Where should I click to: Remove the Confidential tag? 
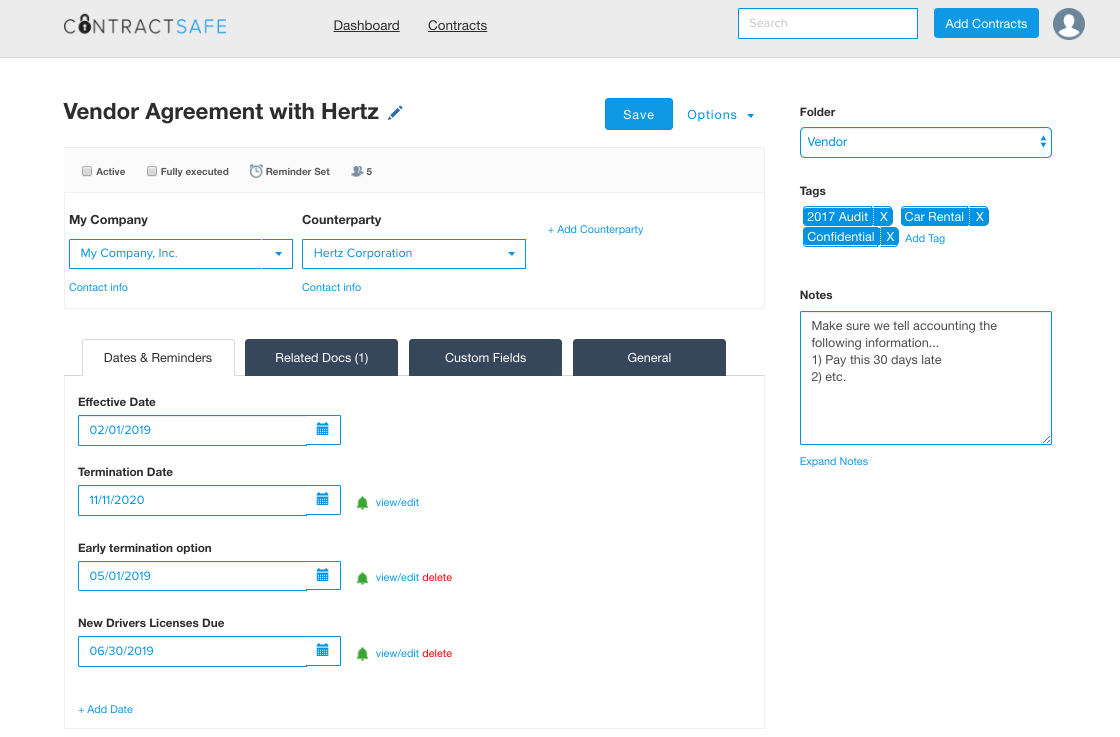[x=890, y=237]
